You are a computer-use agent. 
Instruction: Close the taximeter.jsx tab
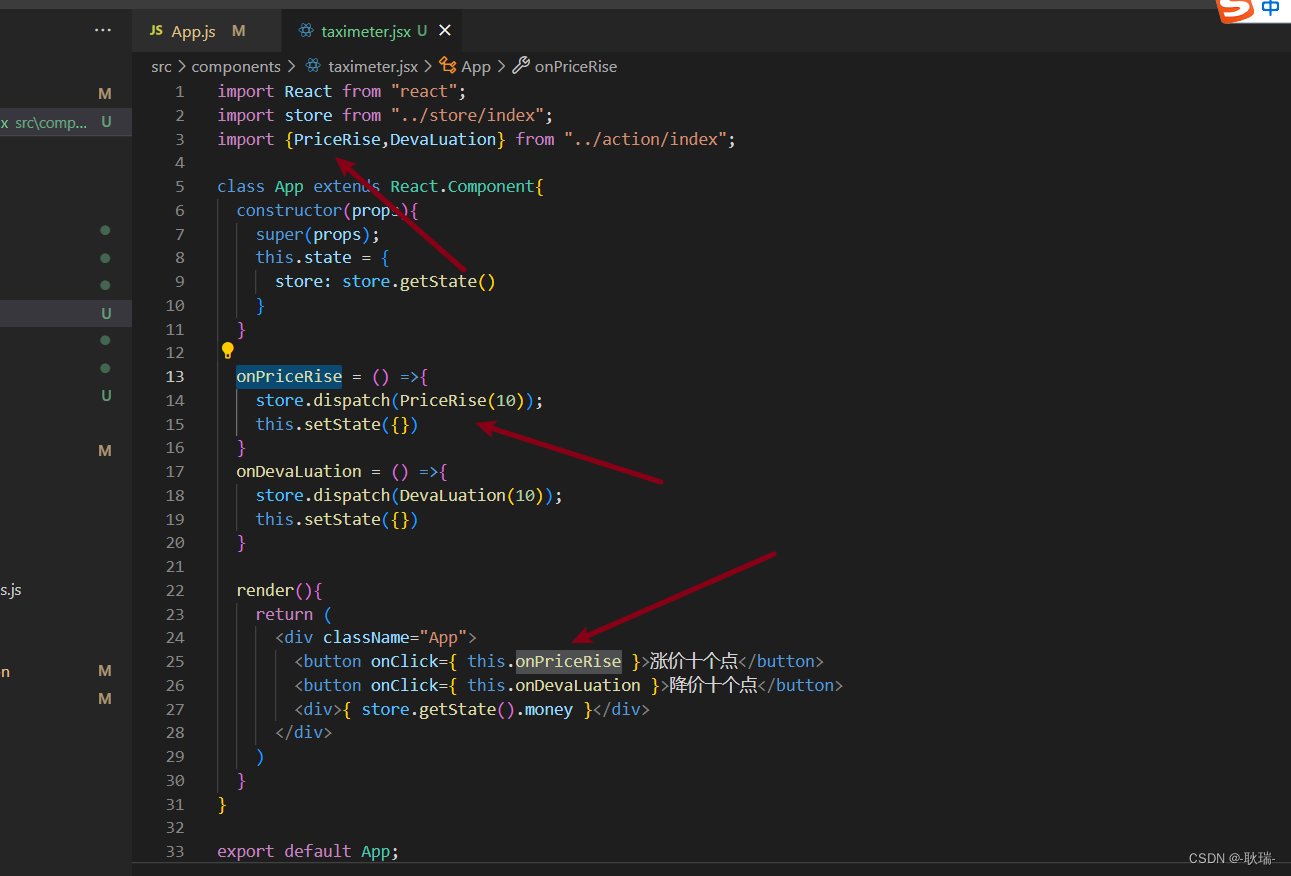click(444, 31)
